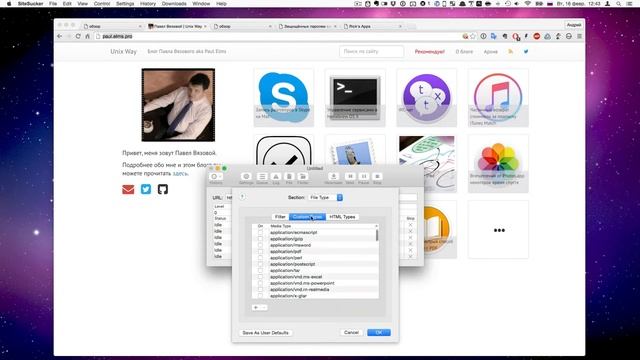
Task: Click the Next icon in SiteSucker toolbar
Action: 350,176
